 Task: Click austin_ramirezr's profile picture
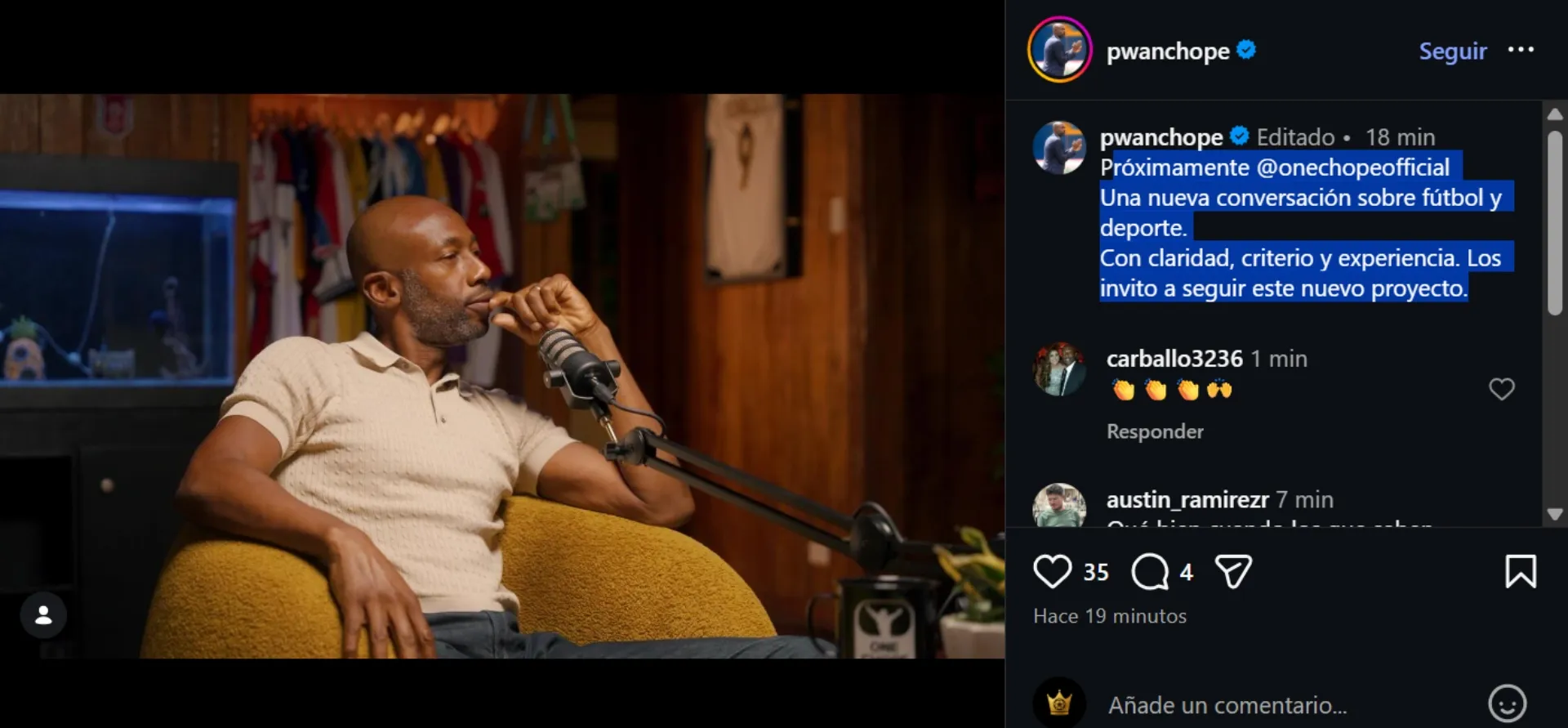tap(1059, 505)
